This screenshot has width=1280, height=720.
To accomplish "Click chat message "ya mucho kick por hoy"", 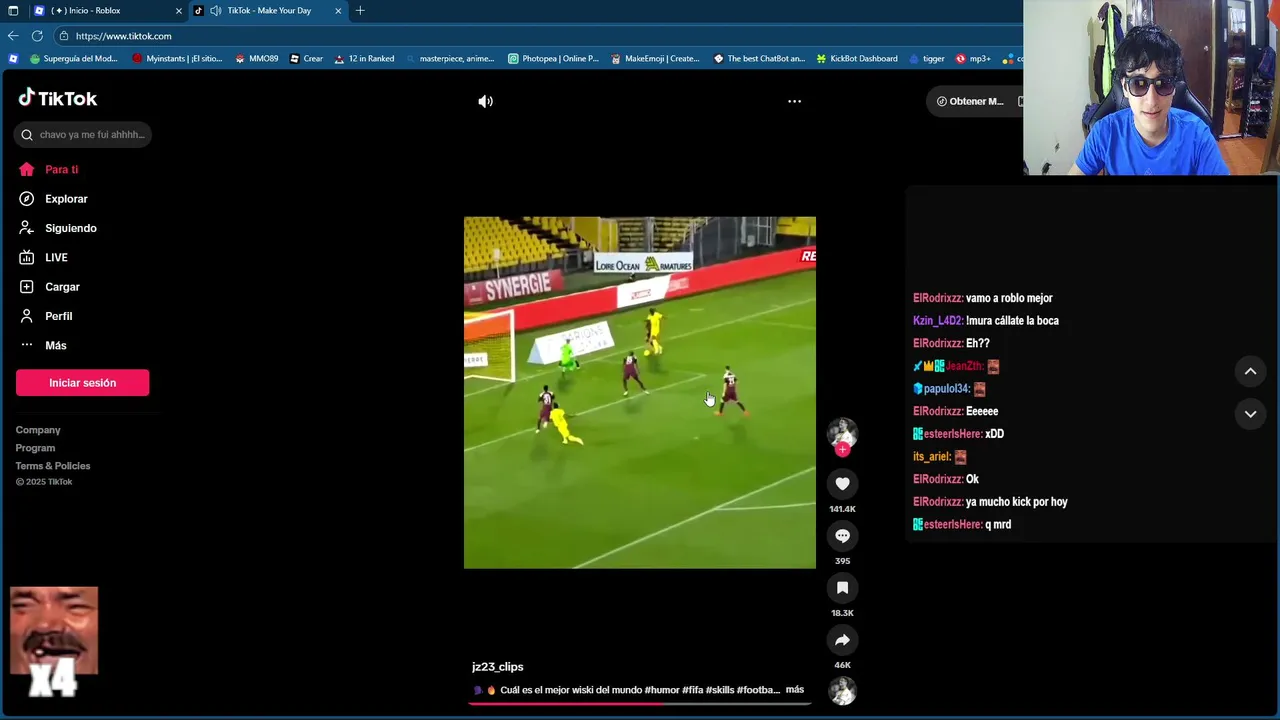I will (x=1017, y=502).
